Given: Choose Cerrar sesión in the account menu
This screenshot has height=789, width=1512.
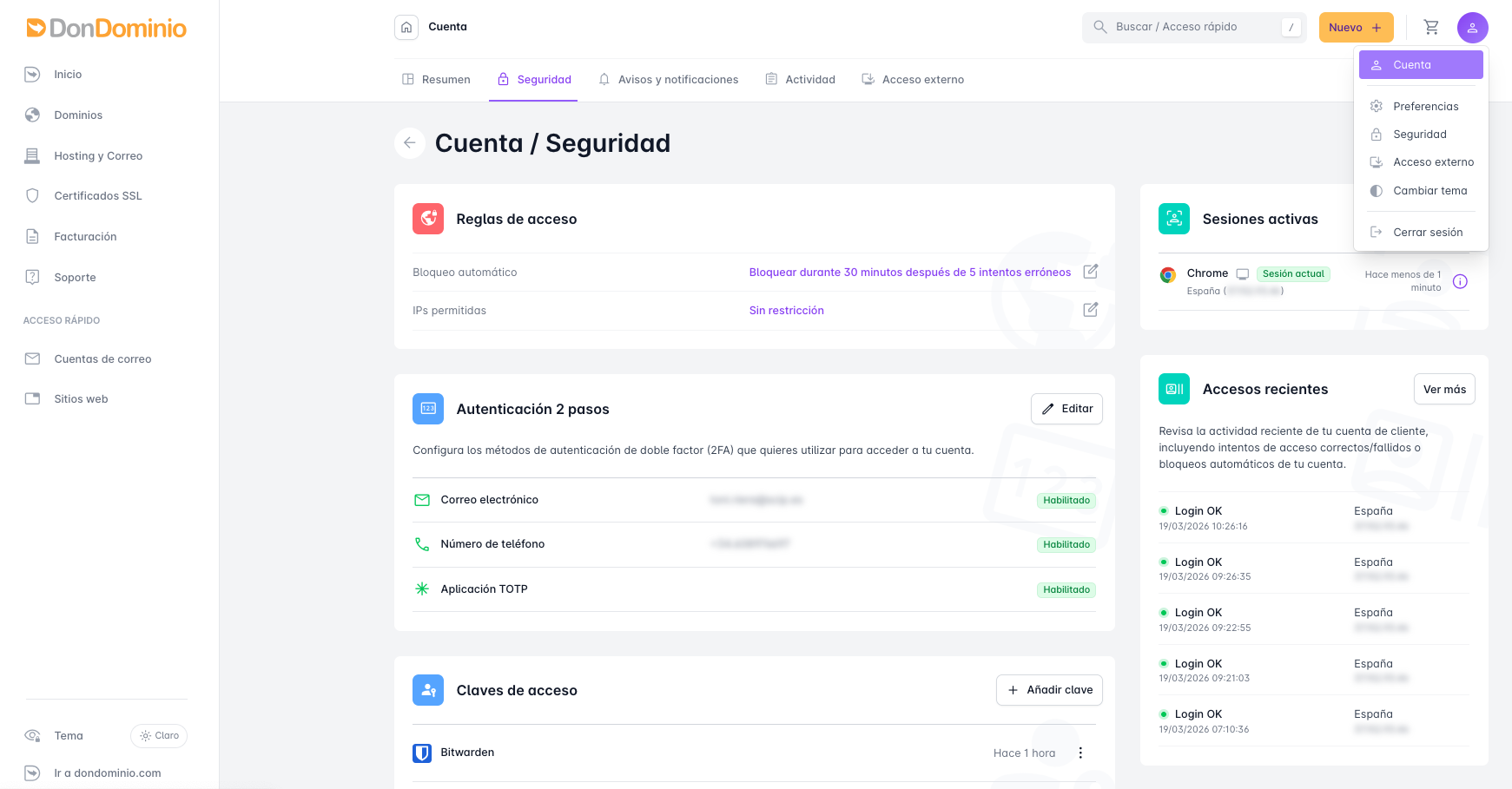Looking at the screenshot, I should pos(1427,233).
